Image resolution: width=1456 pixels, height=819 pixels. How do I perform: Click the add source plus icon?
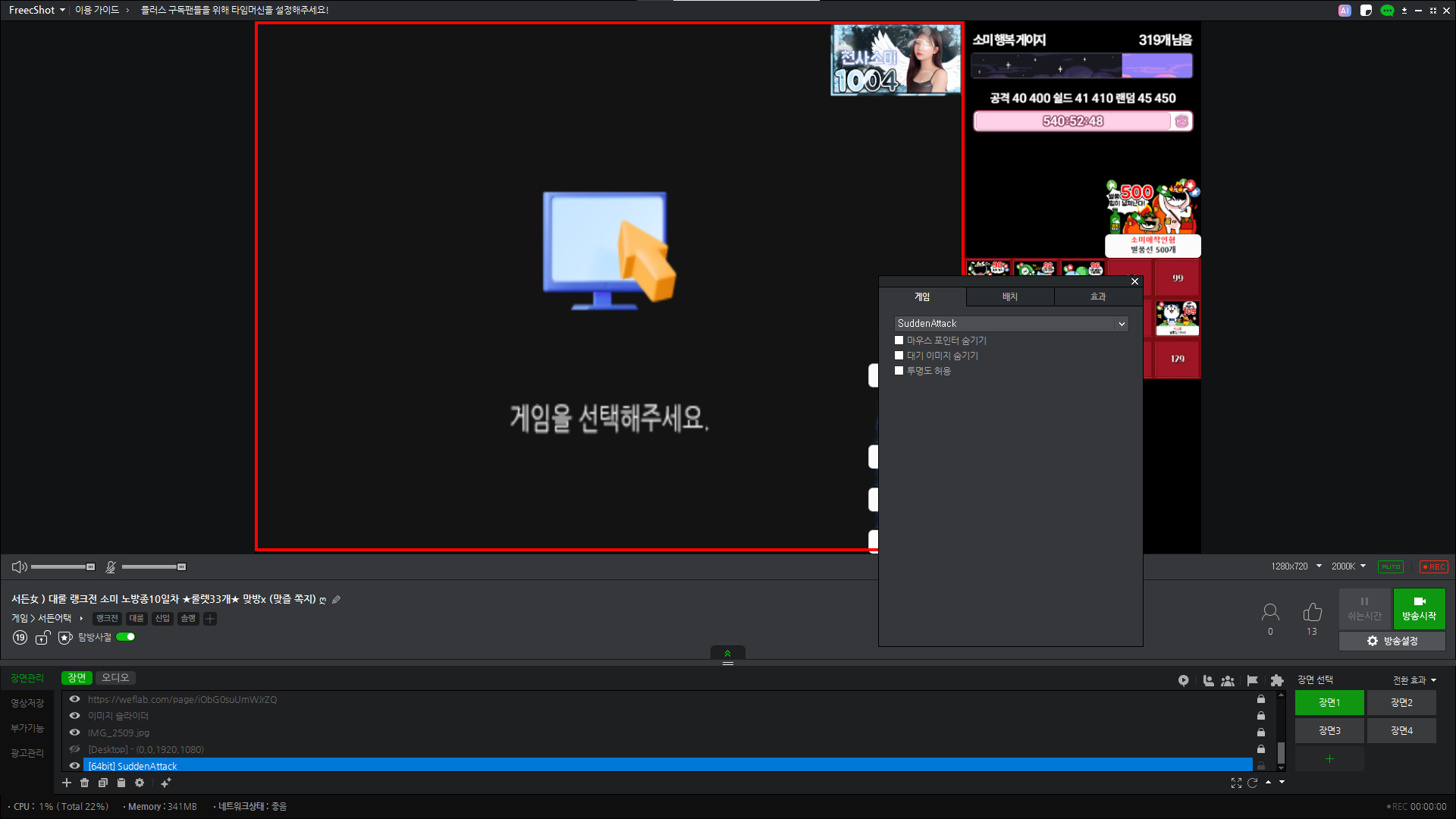click(x=67, y=783)
